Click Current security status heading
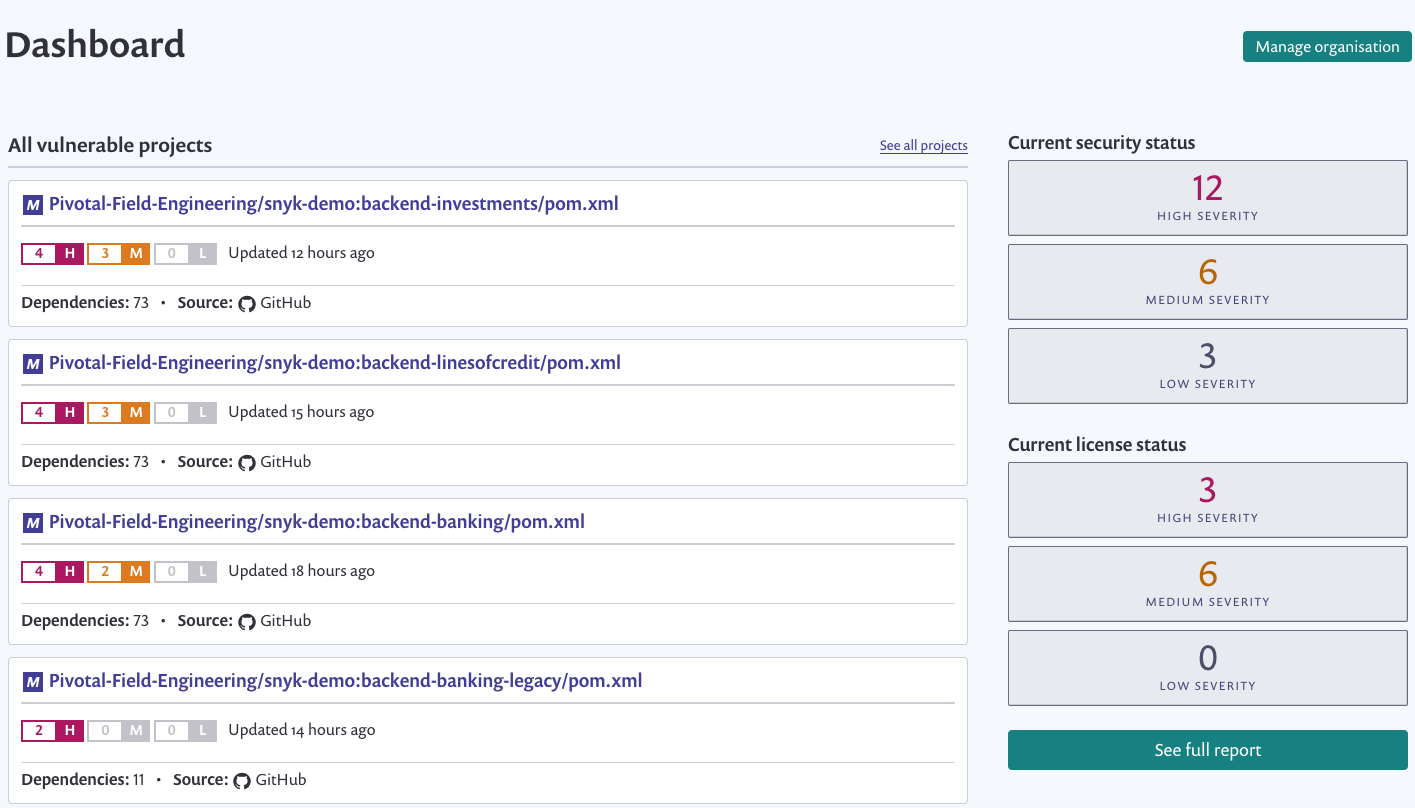The width and height of the screenshot is (1415, 808). (x=1101, y=143)
